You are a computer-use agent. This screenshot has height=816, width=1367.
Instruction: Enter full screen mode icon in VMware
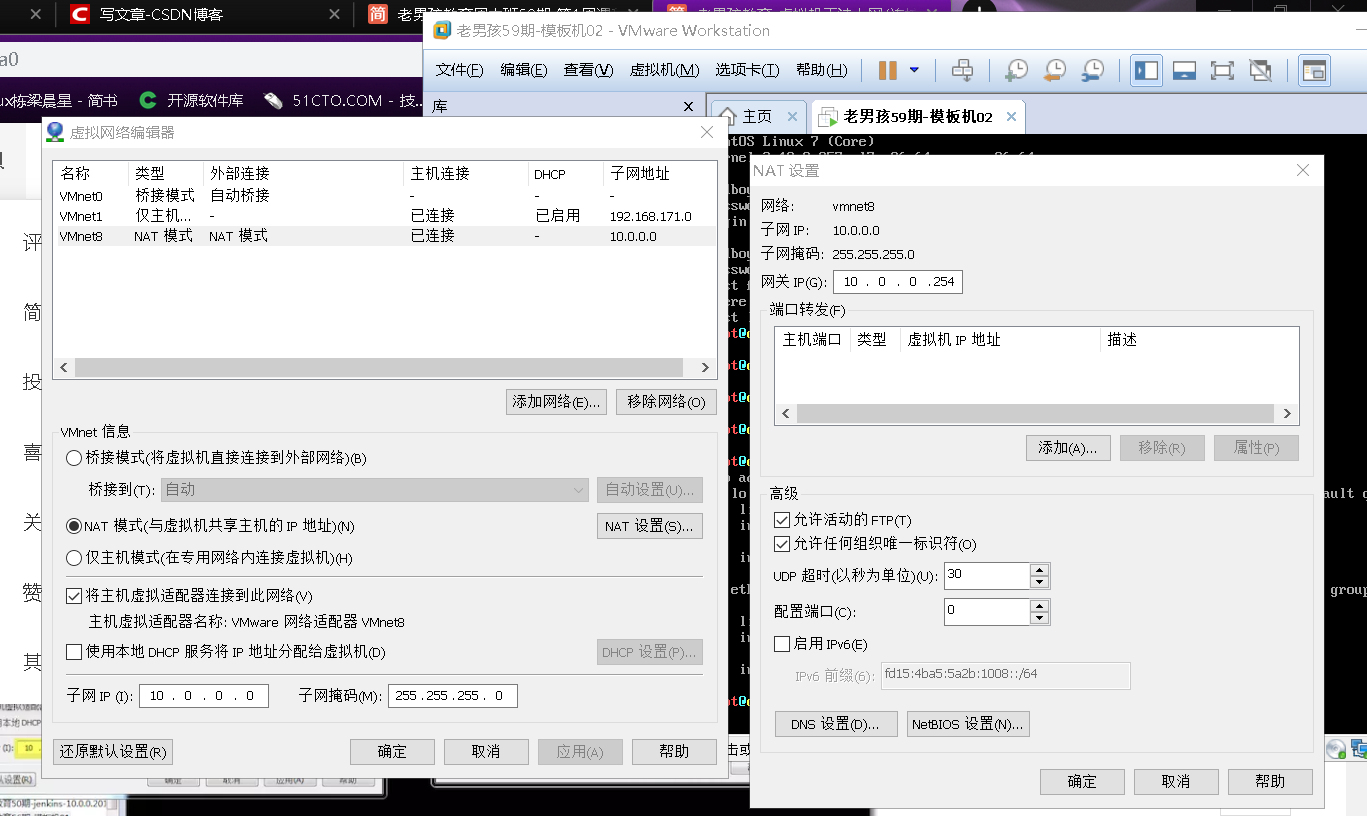click(x=1222, y=70)
